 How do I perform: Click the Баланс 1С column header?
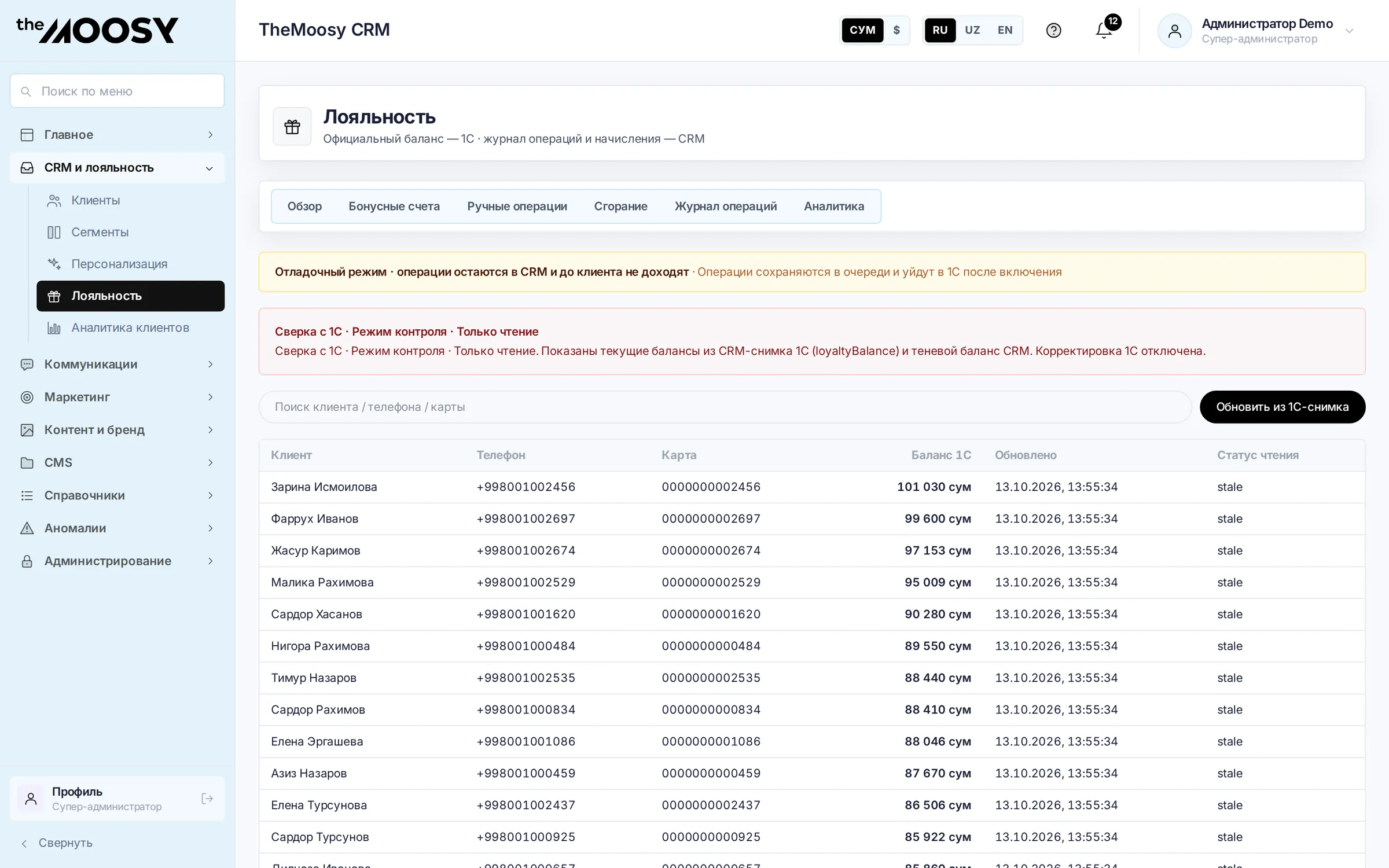(x=941, y=455)
